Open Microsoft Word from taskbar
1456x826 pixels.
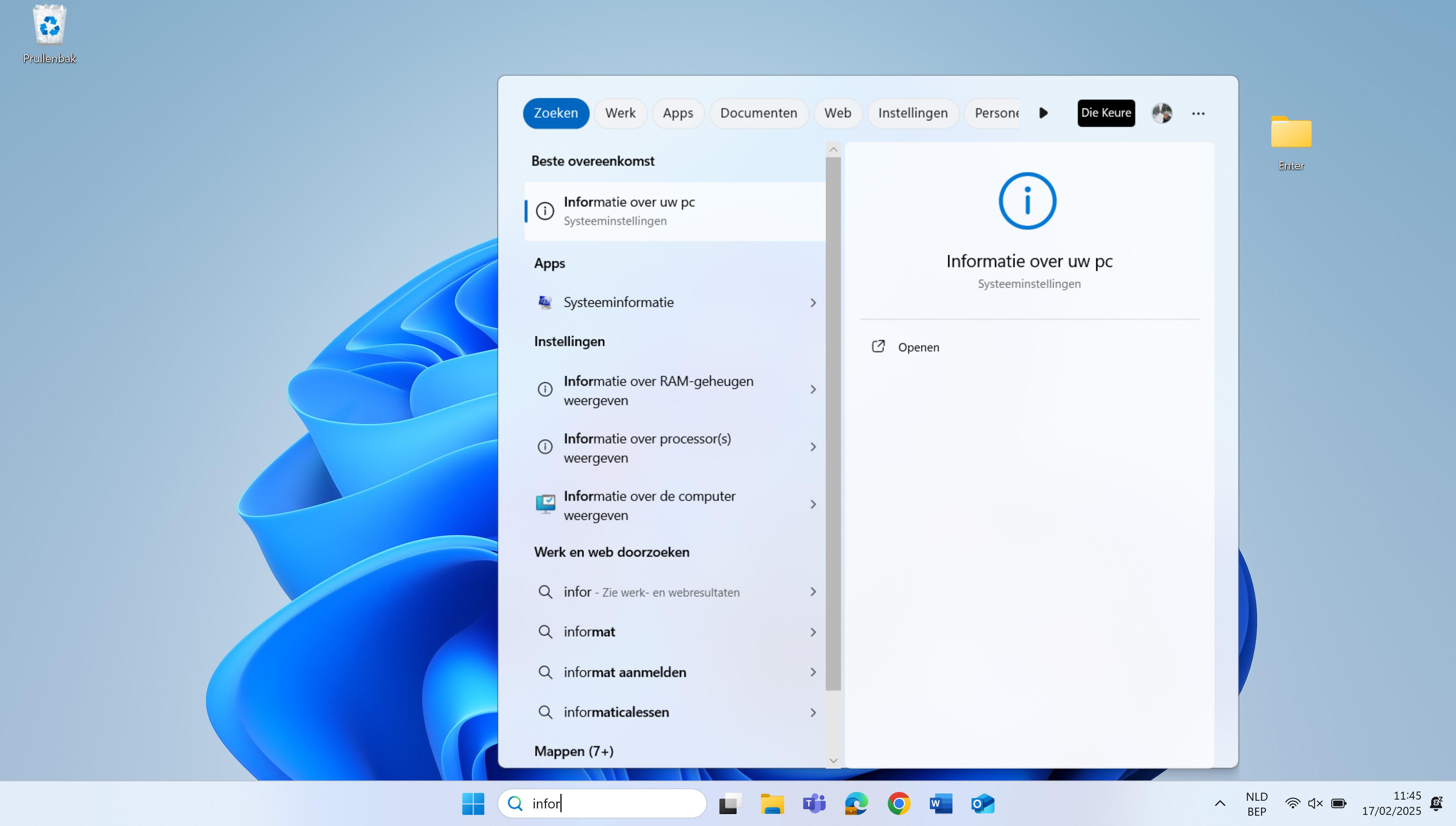[x=941, y=803]
